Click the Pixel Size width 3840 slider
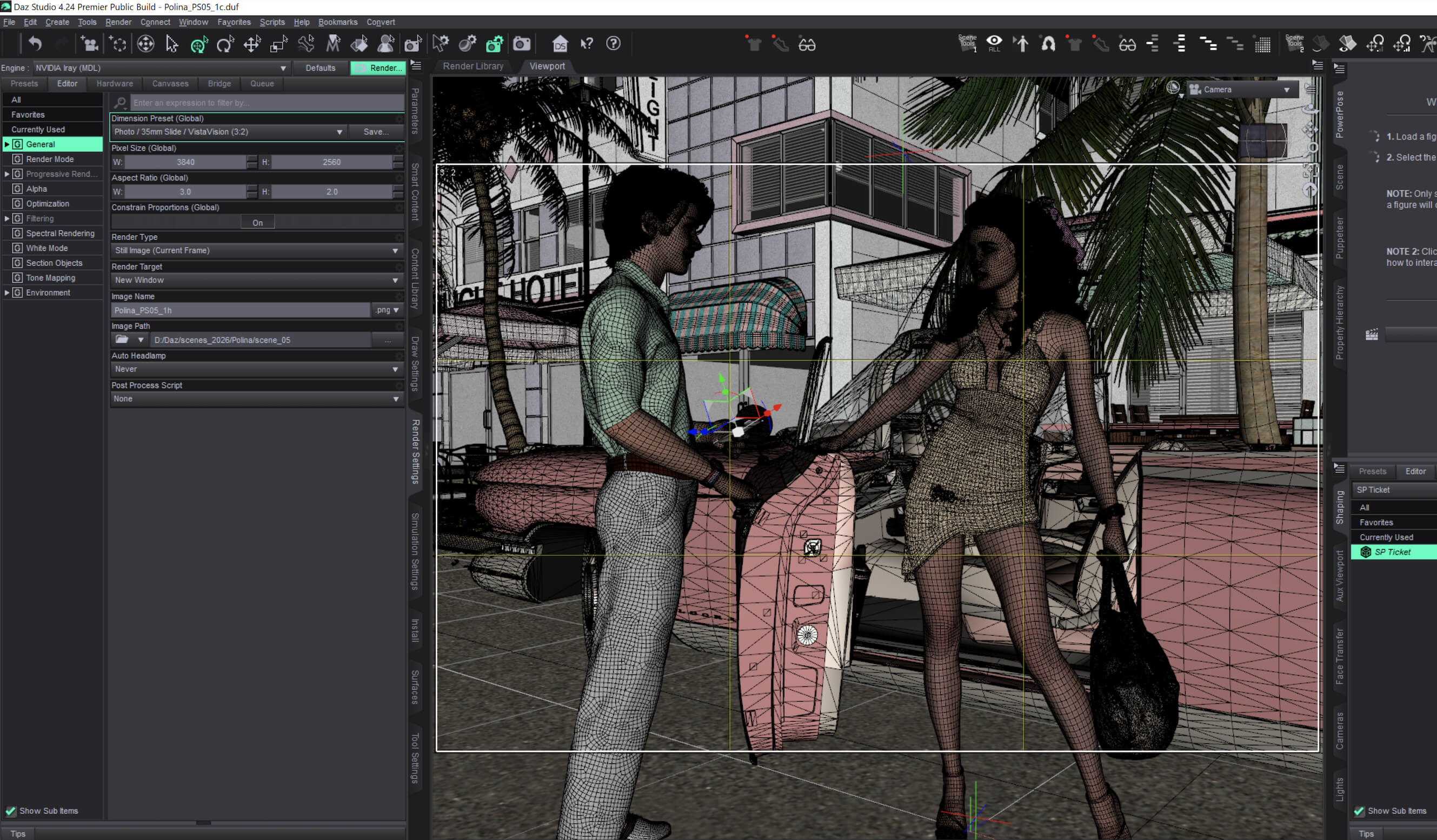Screen dimensions: 1437x840 185,162
